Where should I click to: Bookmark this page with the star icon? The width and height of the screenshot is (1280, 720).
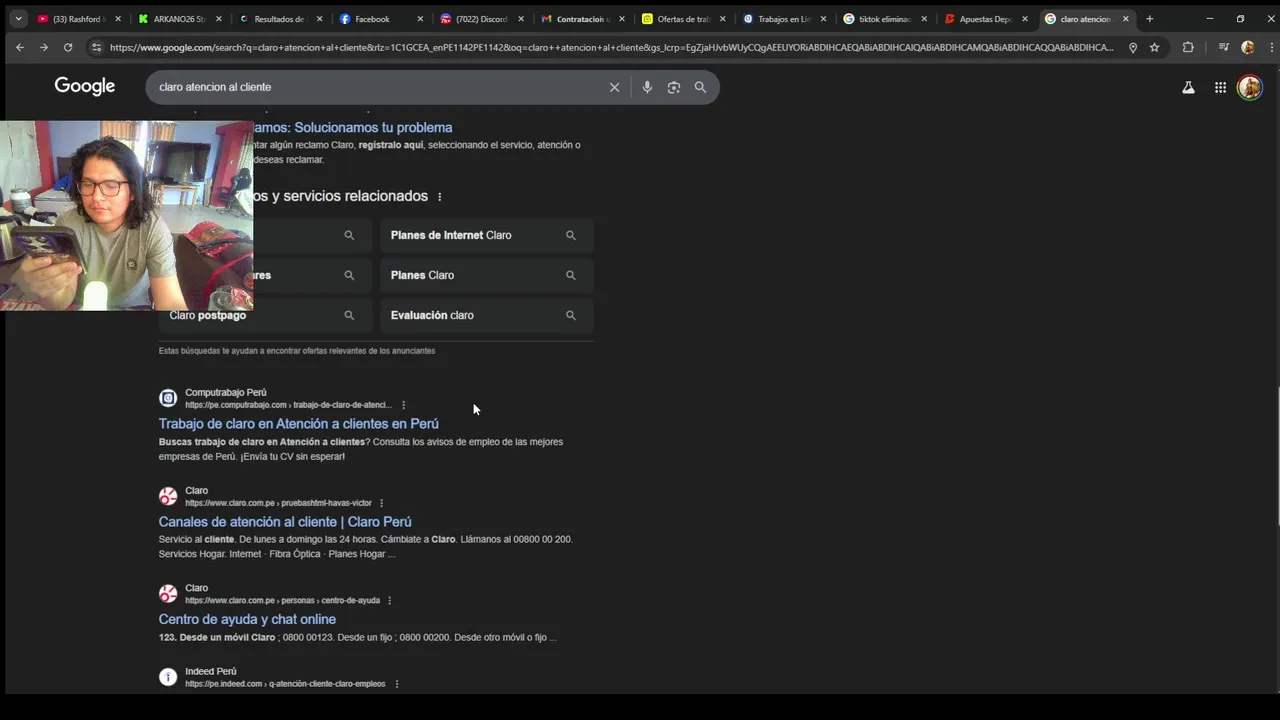point(1155,47)
